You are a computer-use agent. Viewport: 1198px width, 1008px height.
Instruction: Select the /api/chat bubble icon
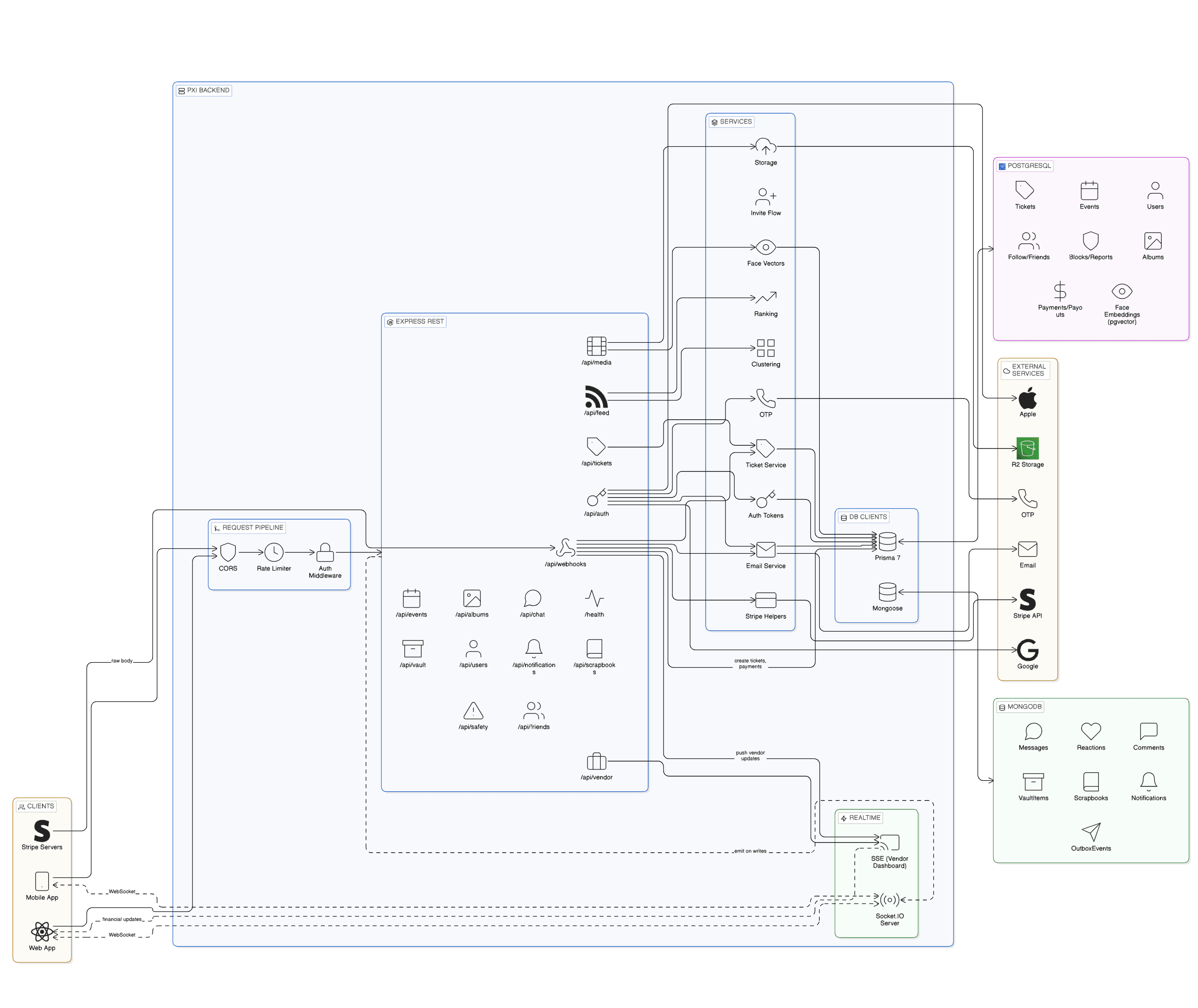(x=532, y=598)
